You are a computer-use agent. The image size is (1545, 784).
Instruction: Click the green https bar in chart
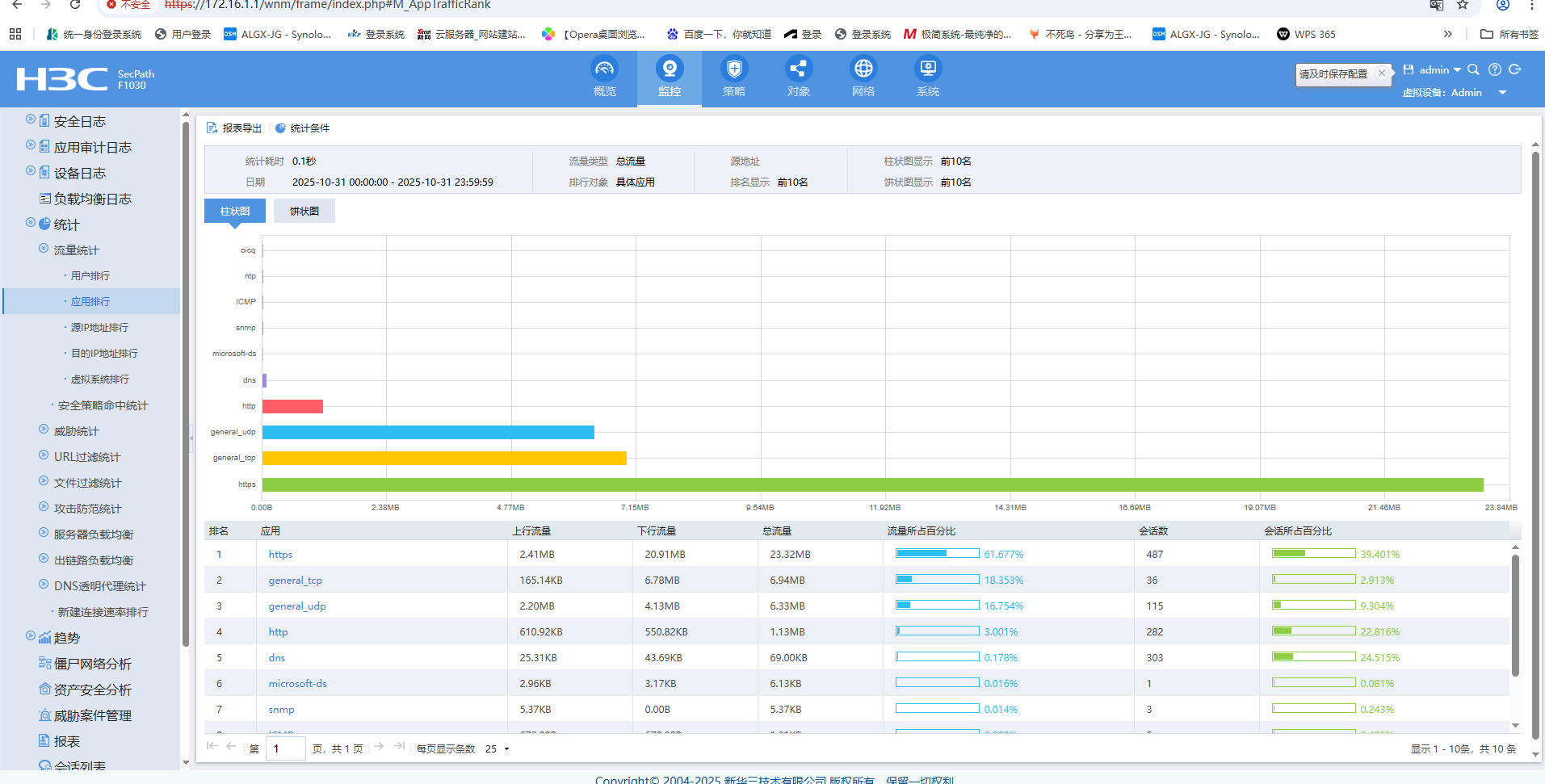click(872, 484)
